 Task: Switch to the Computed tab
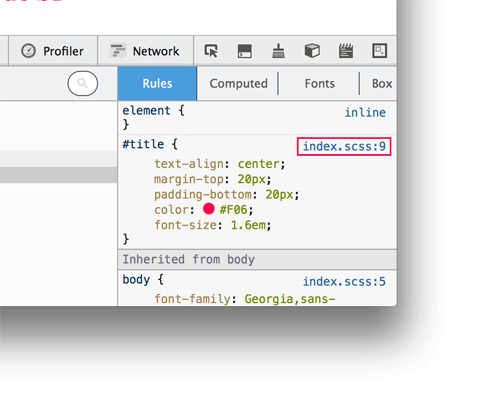pyautogui.click(x=238, y=83)
